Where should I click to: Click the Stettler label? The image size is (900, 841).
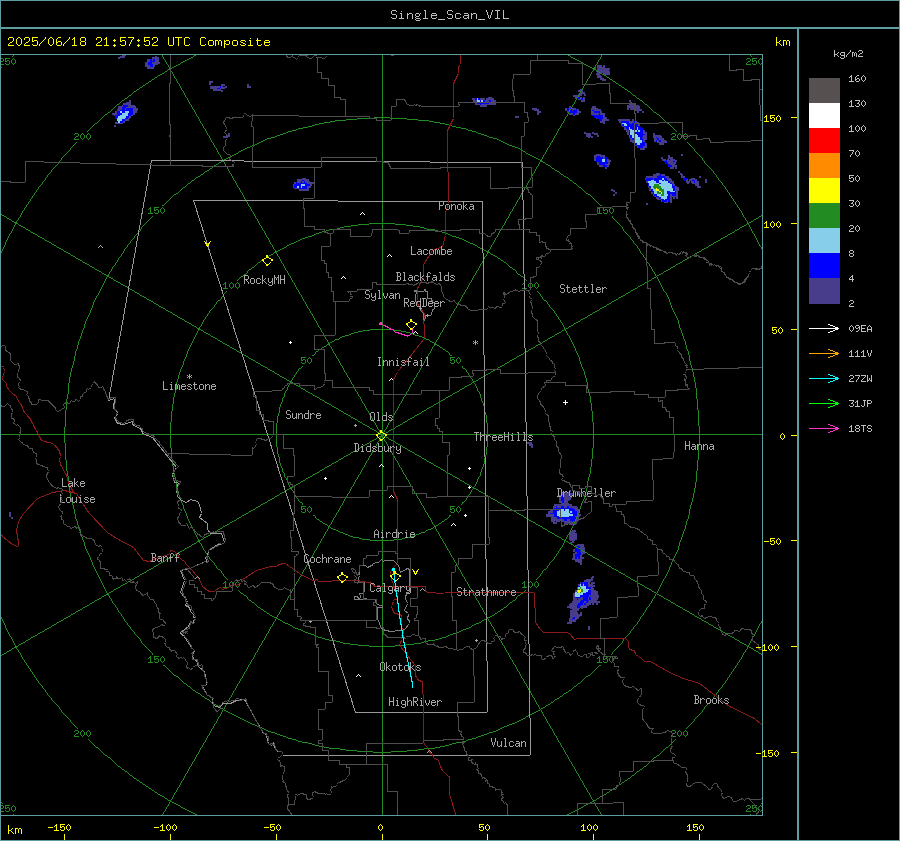[583, 289]
